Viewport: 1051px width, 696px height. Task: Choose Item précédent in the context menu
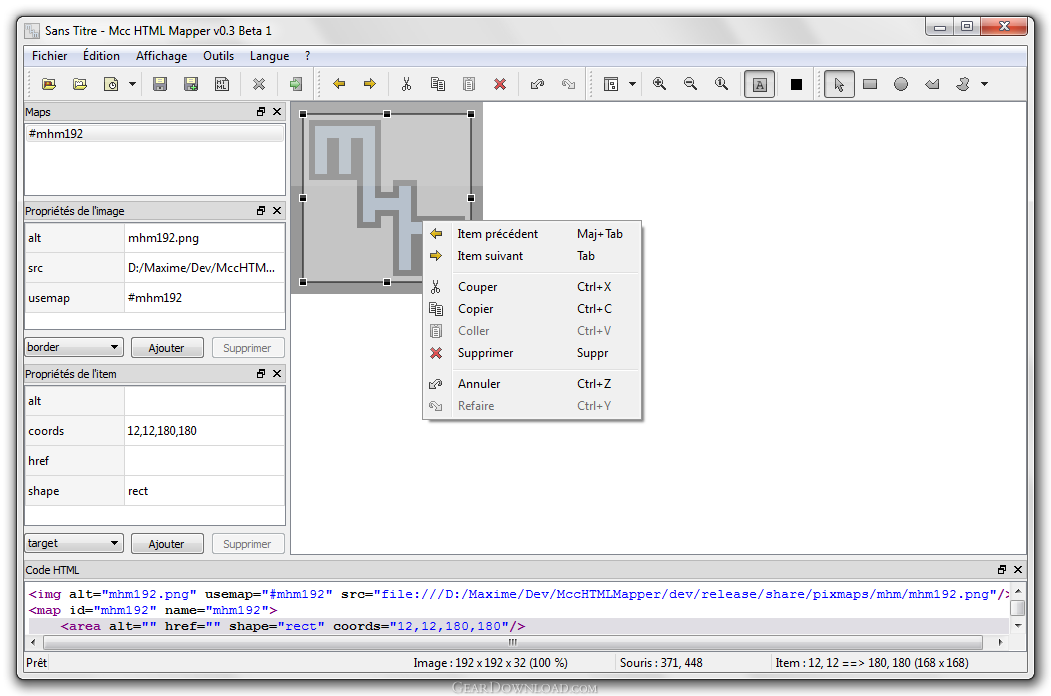532,234
